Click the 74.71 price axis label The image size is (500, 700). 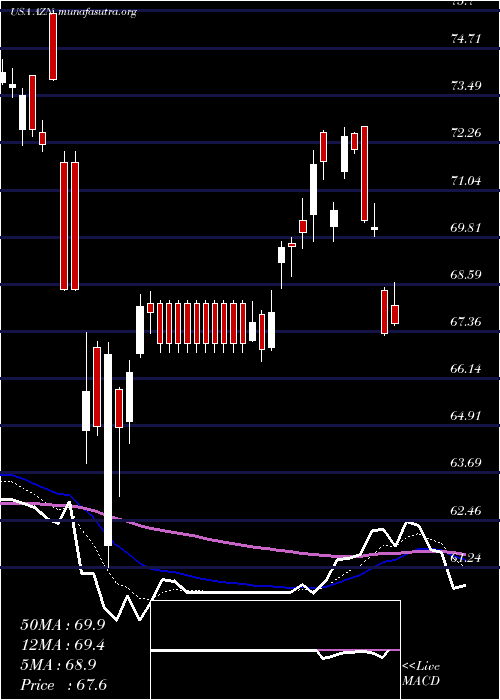(466, 39)
